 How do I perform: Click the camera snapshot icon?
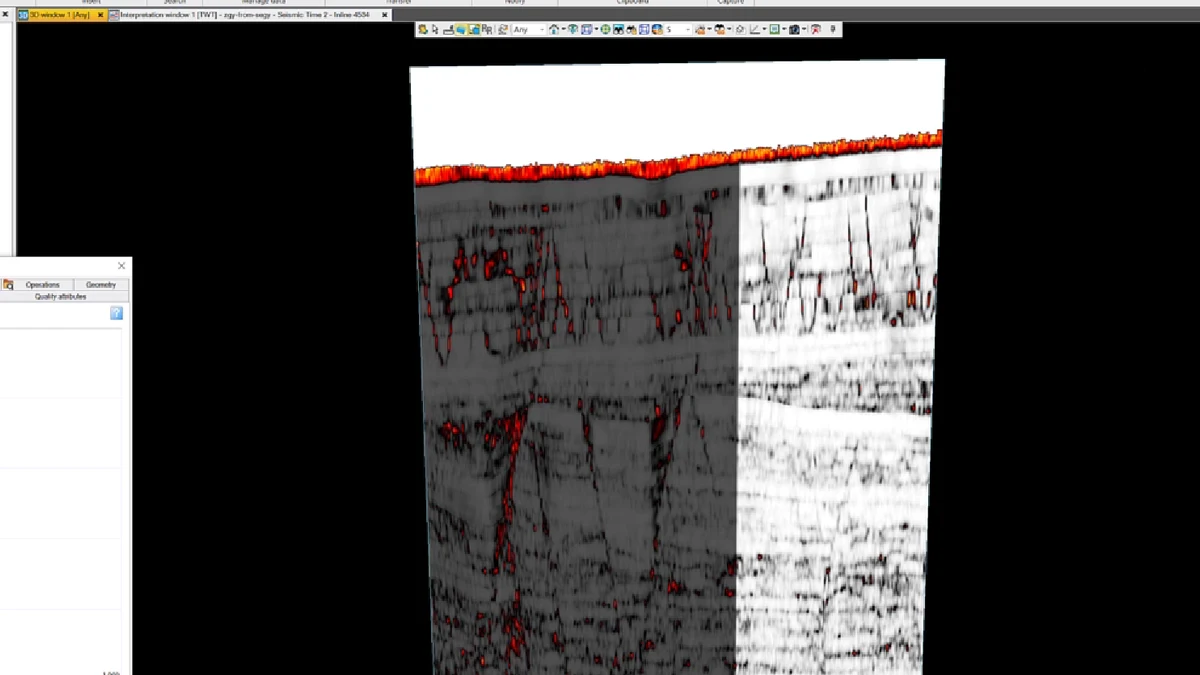pyautogui.click(x=794, y=30)
